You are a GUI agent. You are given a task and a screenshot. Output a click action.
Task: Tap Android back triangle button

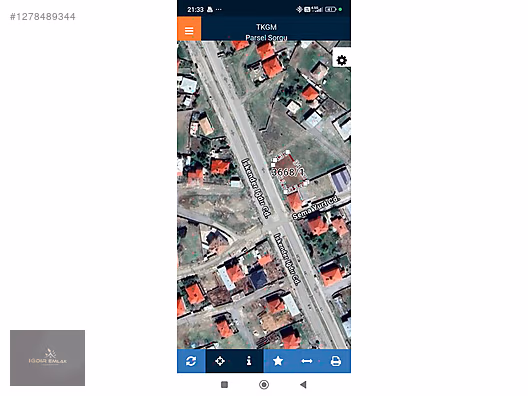(303, 385)
